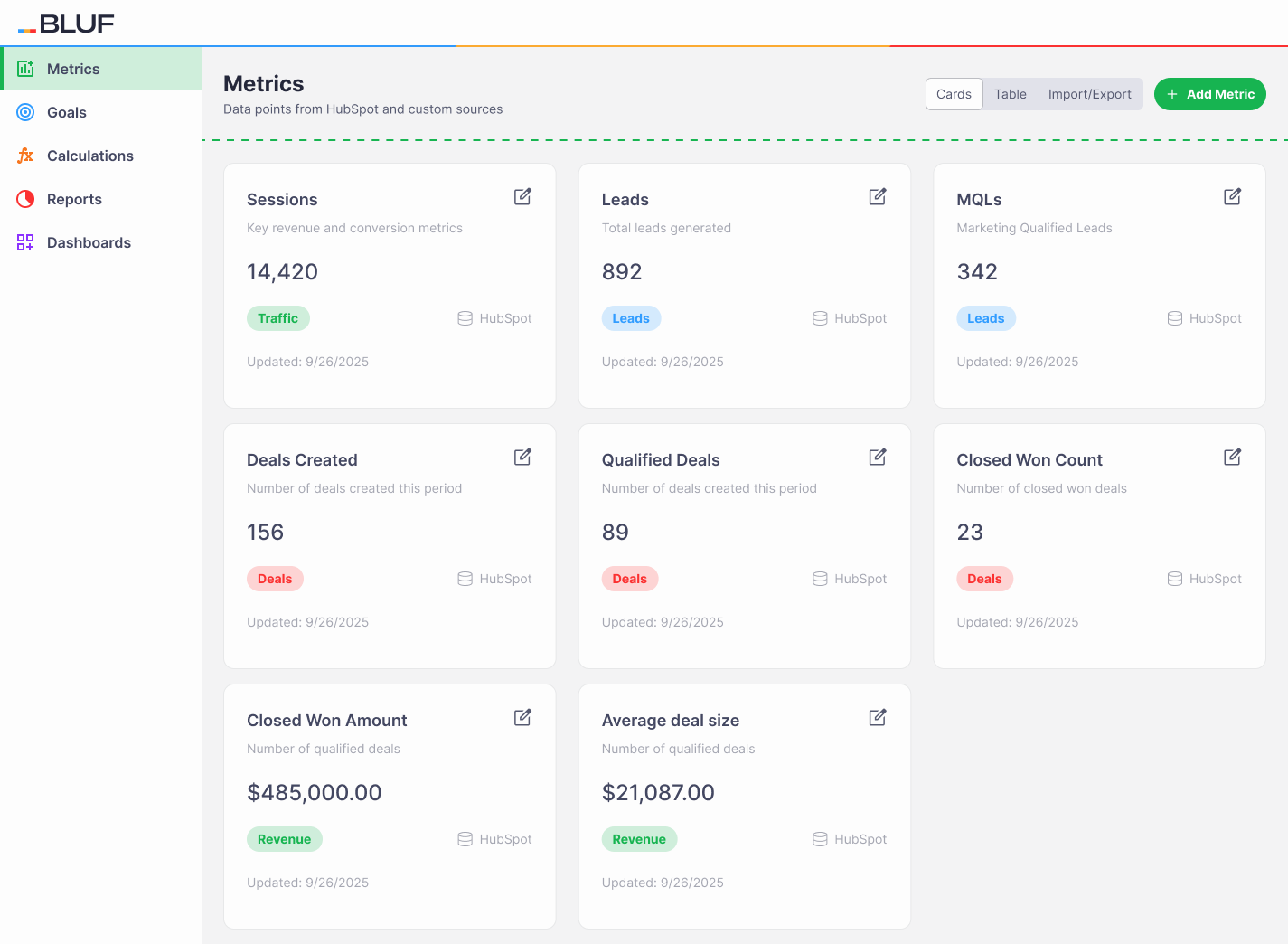Edit the Deals Created metric card
Viewport: 1288px width, 944px height.
point(522,458)
